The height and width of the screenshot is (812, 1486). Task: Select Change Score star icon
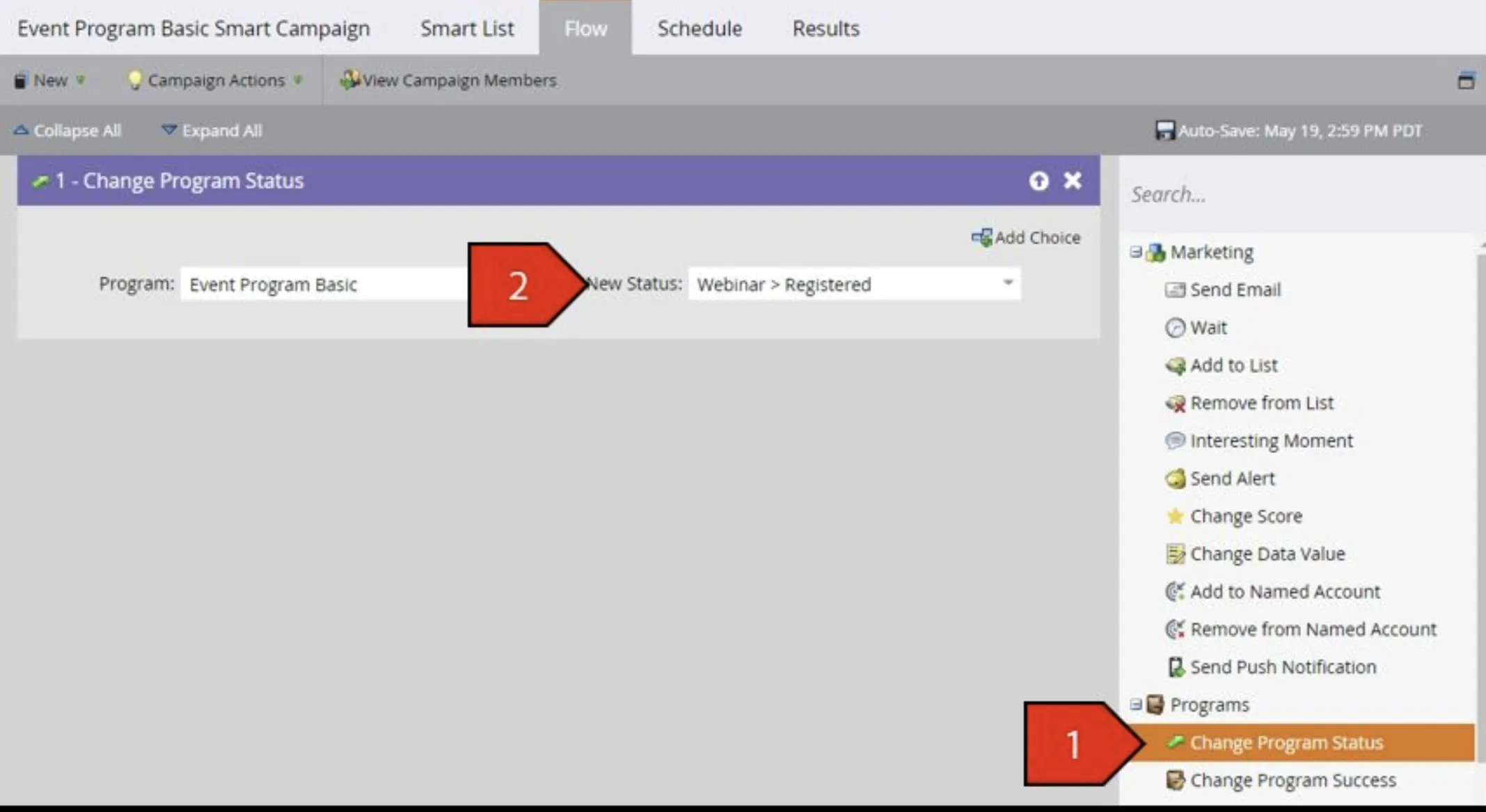1175,516
